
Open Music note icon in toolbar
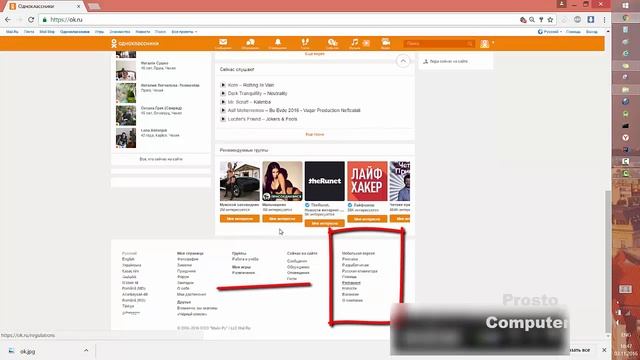click(355, 43)
